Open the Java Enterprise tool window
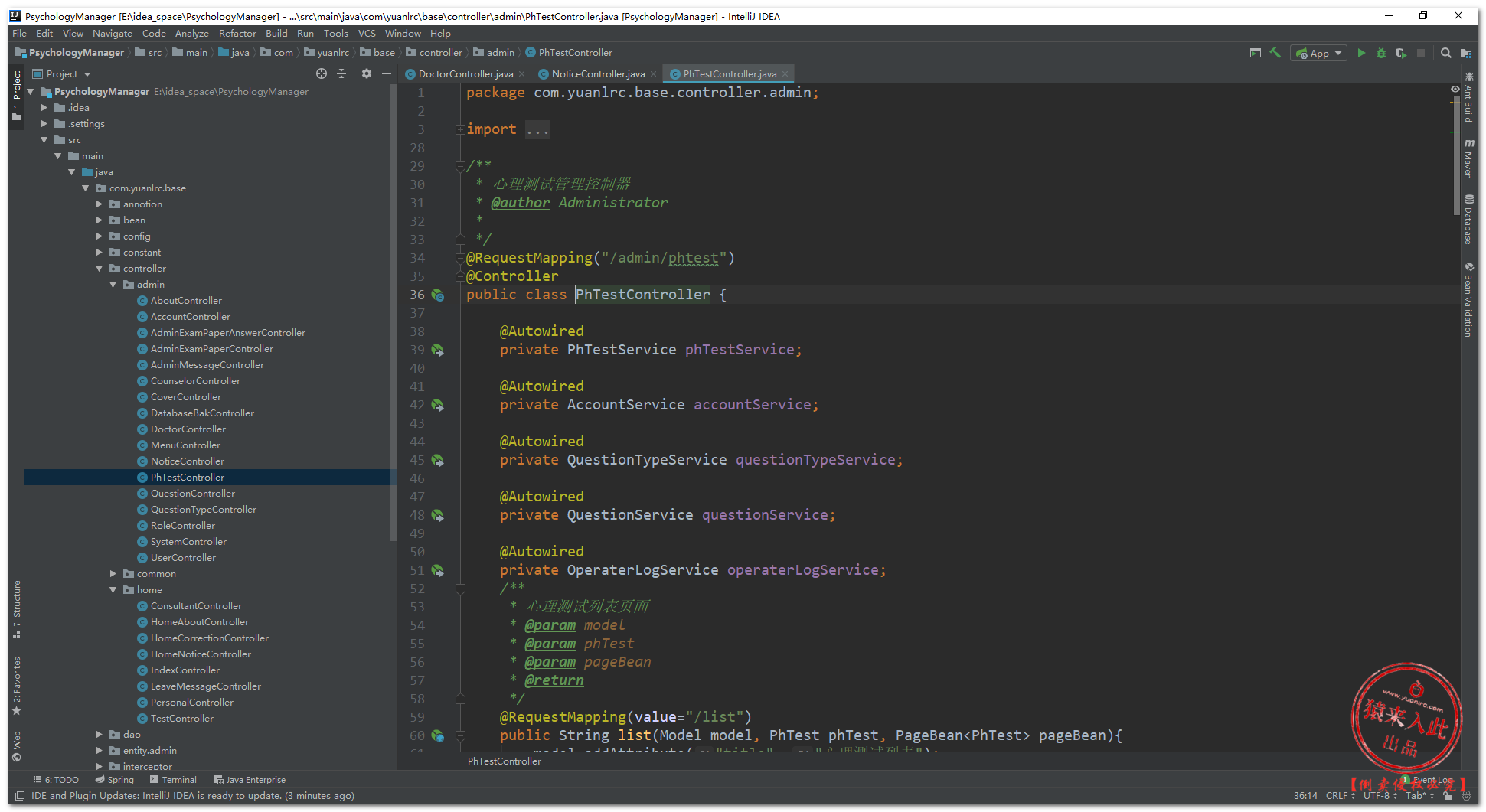The image size is (1486, 812). pyautogui.click(x=250, y=780)
